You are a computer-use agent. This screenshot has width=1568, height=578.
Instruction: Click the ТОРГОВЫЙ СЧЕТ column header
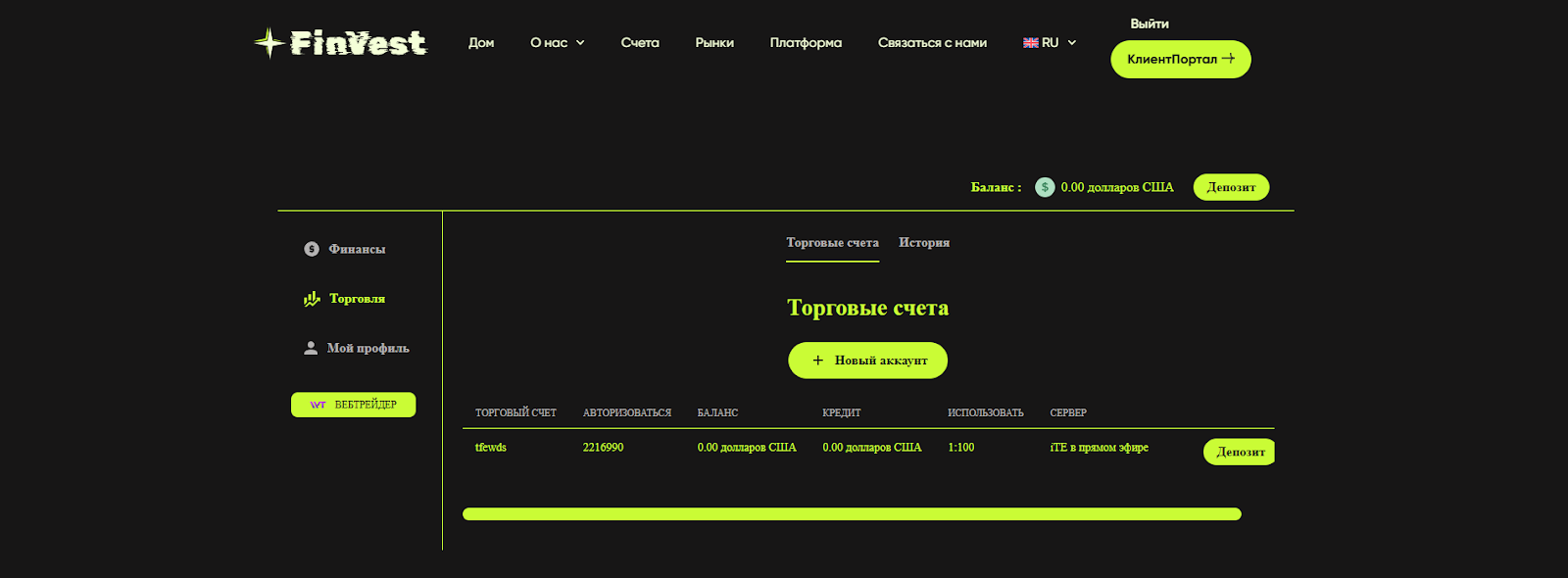pyautogui.click(x=515, y=412)
